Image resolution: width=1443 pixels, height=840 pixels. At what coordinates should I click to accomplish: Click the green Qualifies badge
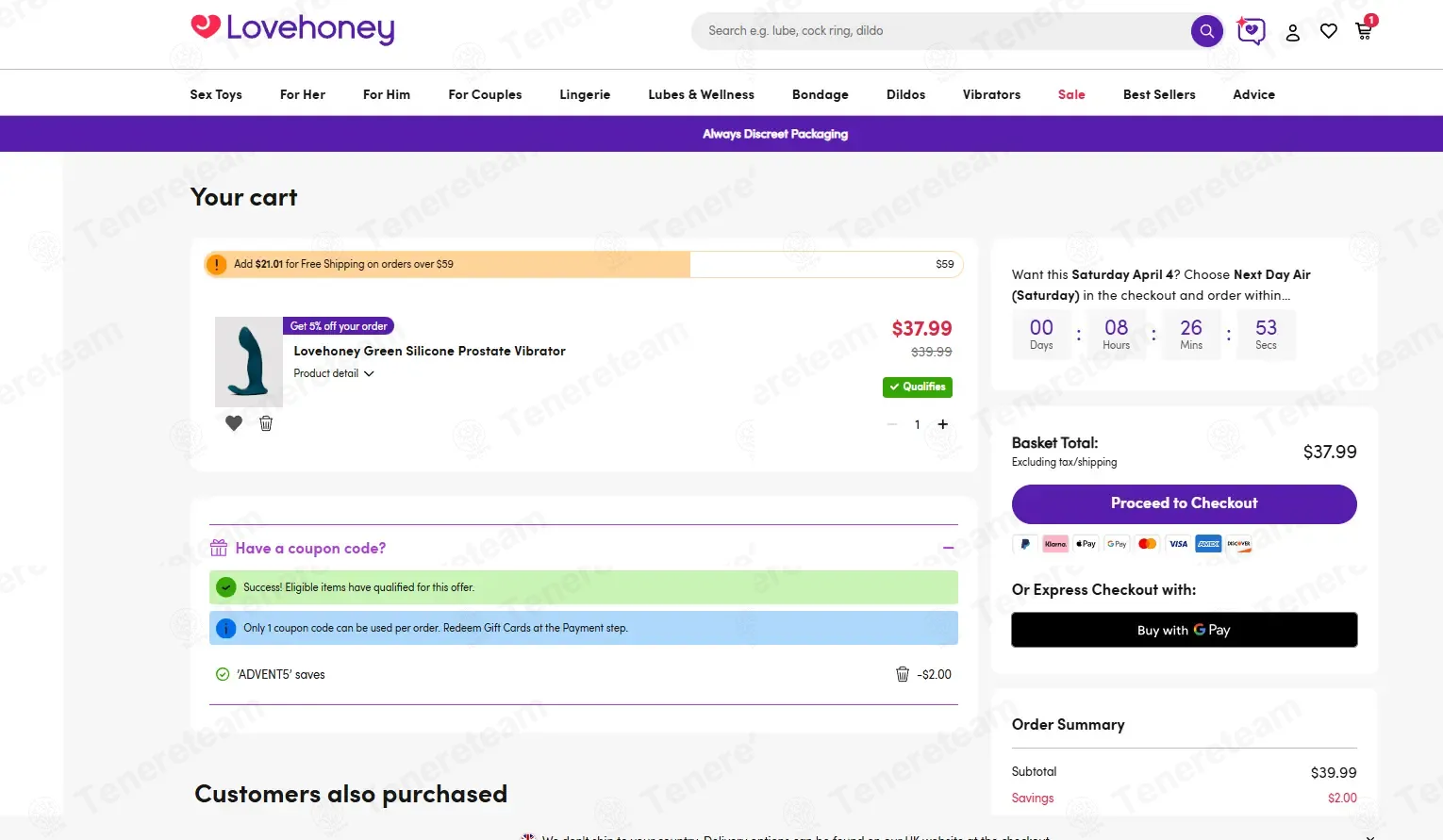[x=918, y=387]
